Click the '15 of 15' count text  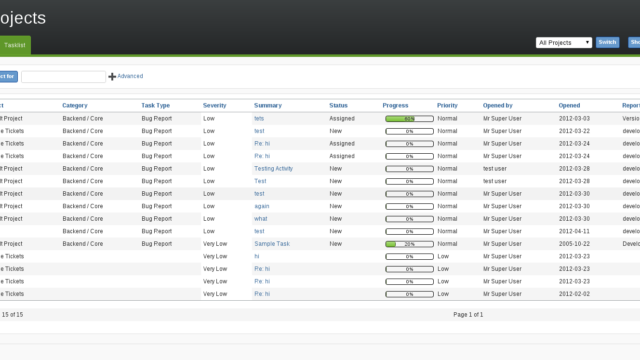coord(12,315)
